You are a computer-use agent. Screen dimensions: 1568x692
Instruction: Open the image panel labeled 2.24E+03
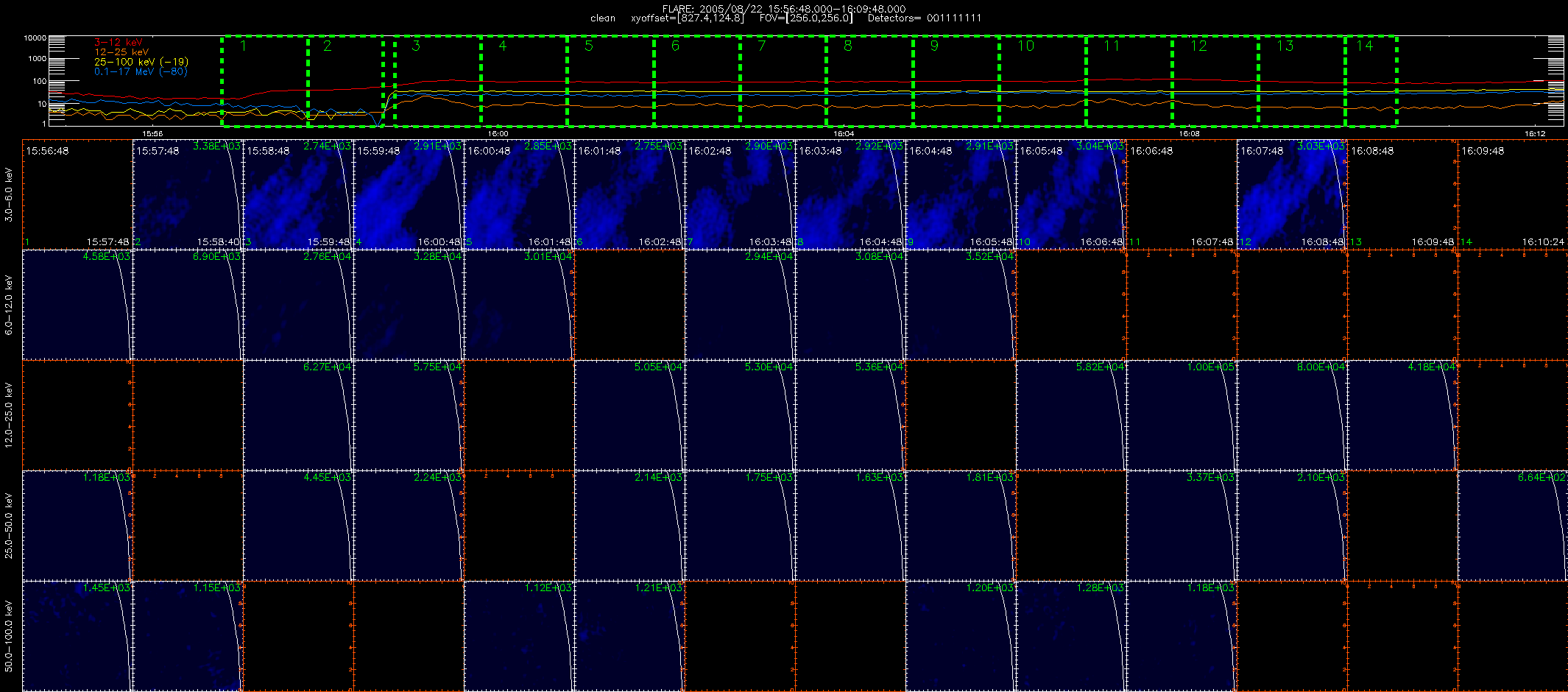pyautogui.click(x=409, y=526)
